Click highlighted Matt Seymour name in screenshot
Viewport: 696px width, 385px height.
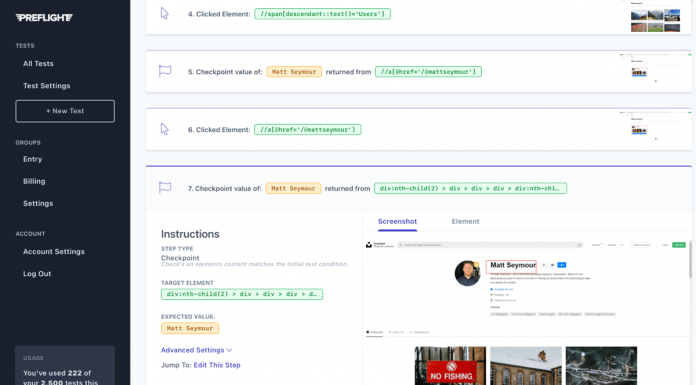511,266
